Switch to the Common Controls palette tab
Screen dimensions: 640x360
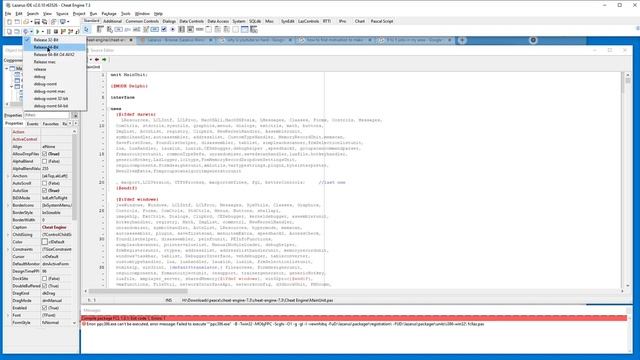pos(142,21)
